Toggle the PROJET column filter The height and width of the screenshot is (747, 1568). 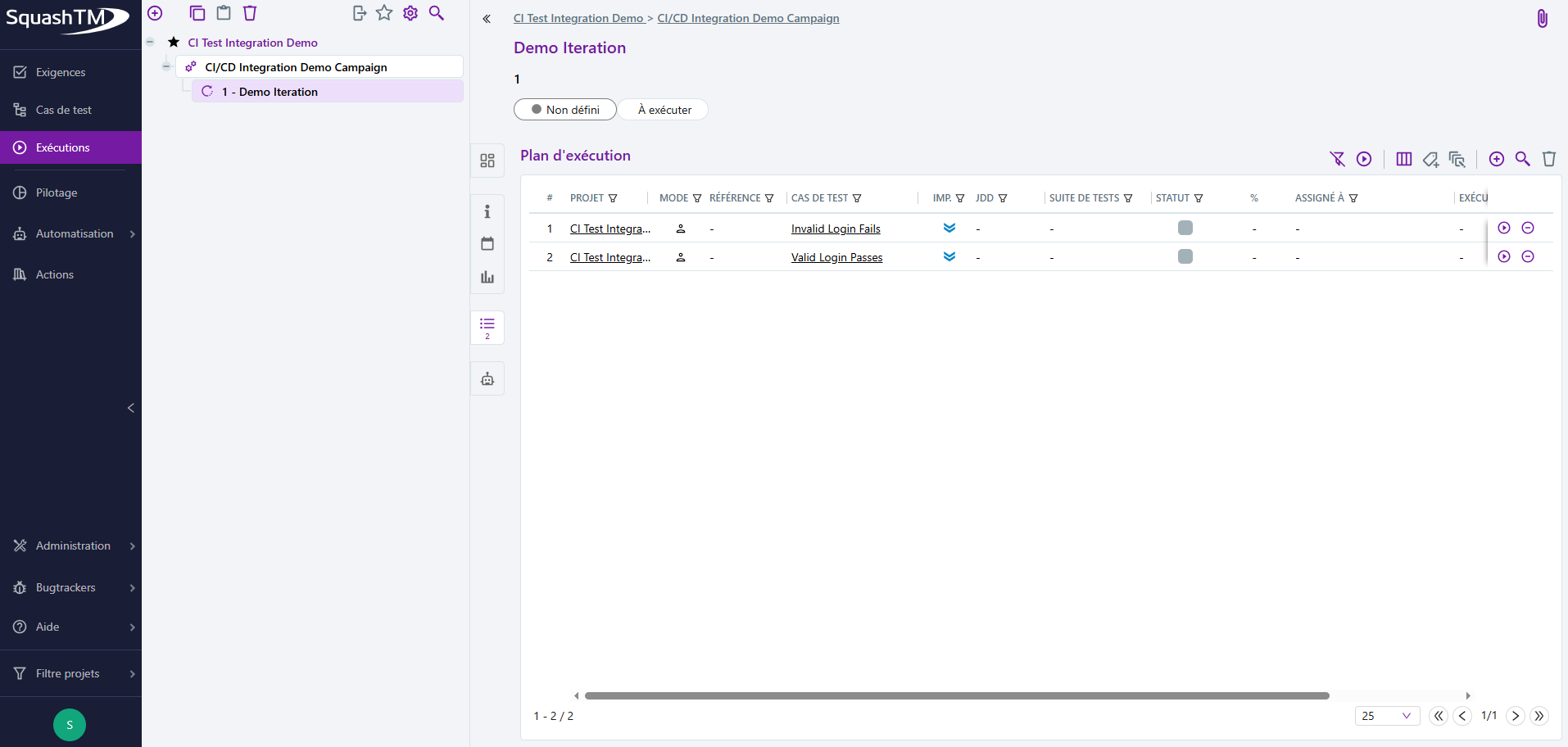click(x=613, y=198)
